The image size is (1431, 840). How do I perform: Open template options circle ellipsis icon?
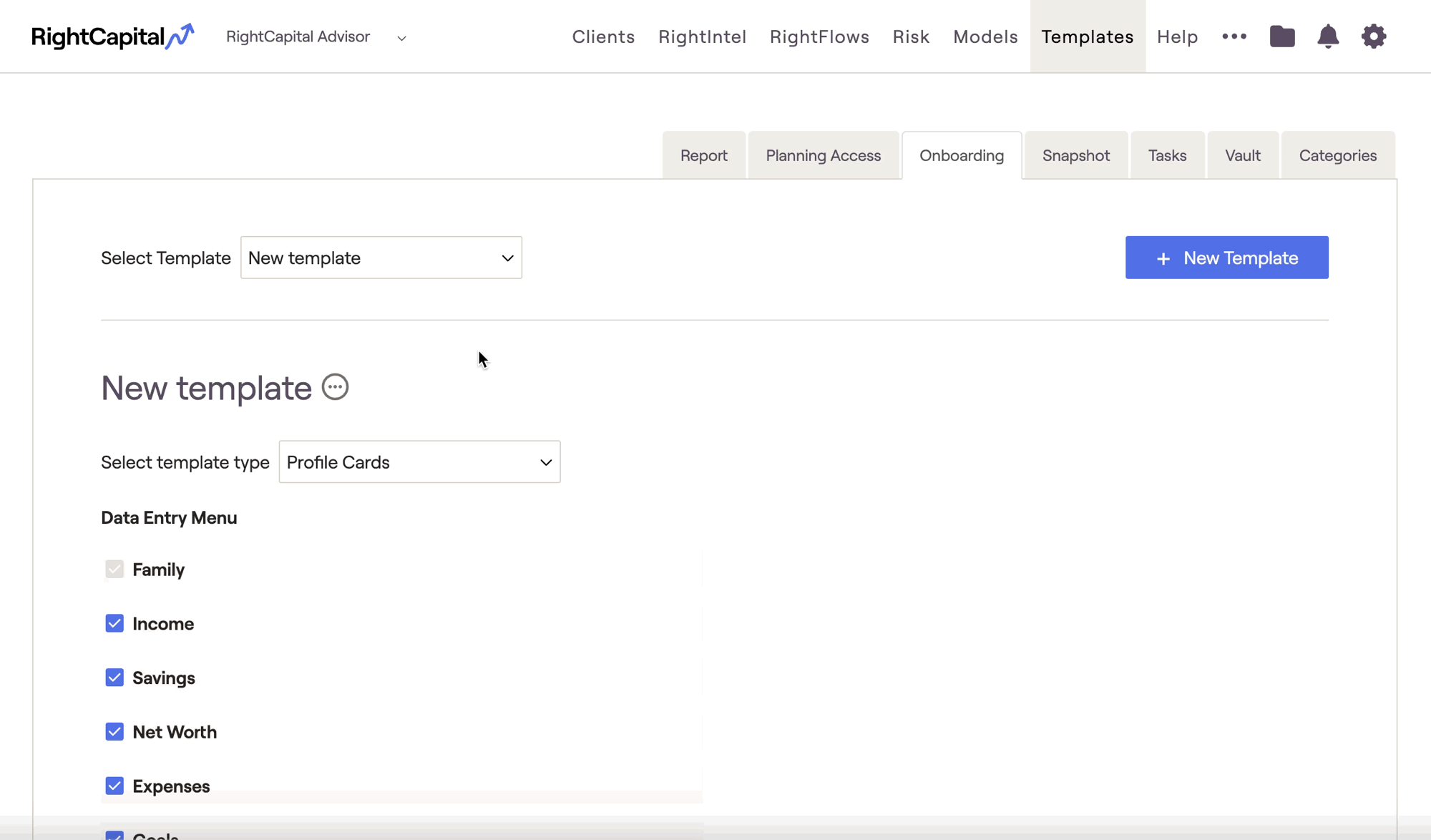click(335, 387)
